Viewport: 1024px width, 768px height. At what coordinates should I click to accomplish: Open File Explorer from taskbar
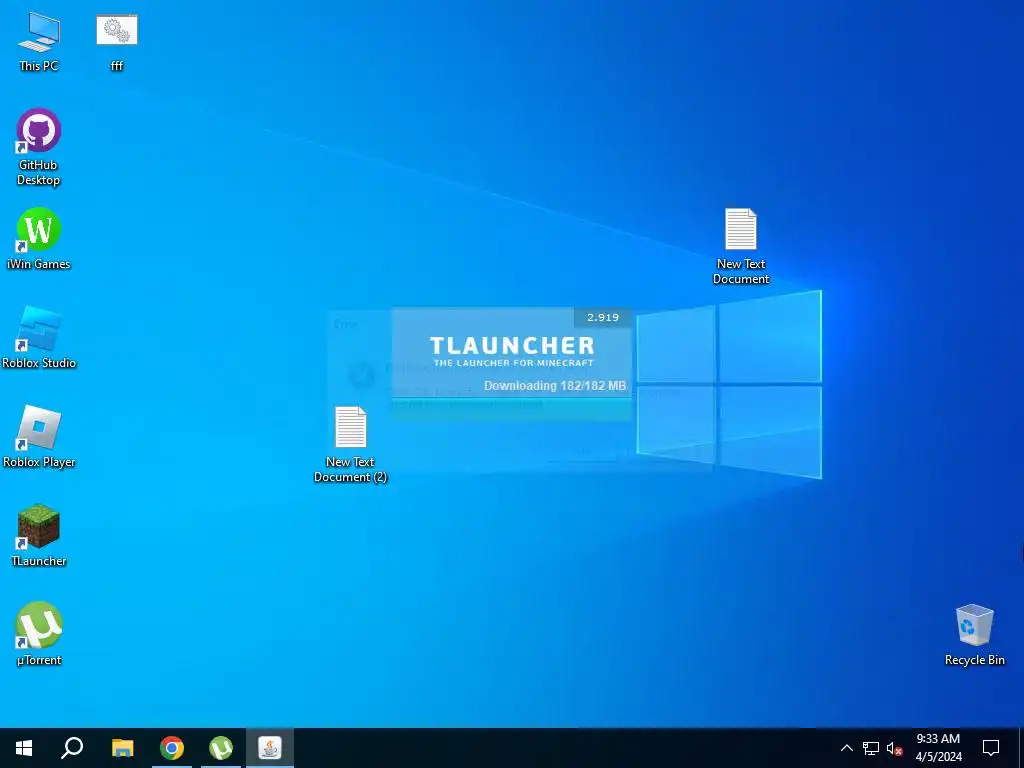(122, 748)
